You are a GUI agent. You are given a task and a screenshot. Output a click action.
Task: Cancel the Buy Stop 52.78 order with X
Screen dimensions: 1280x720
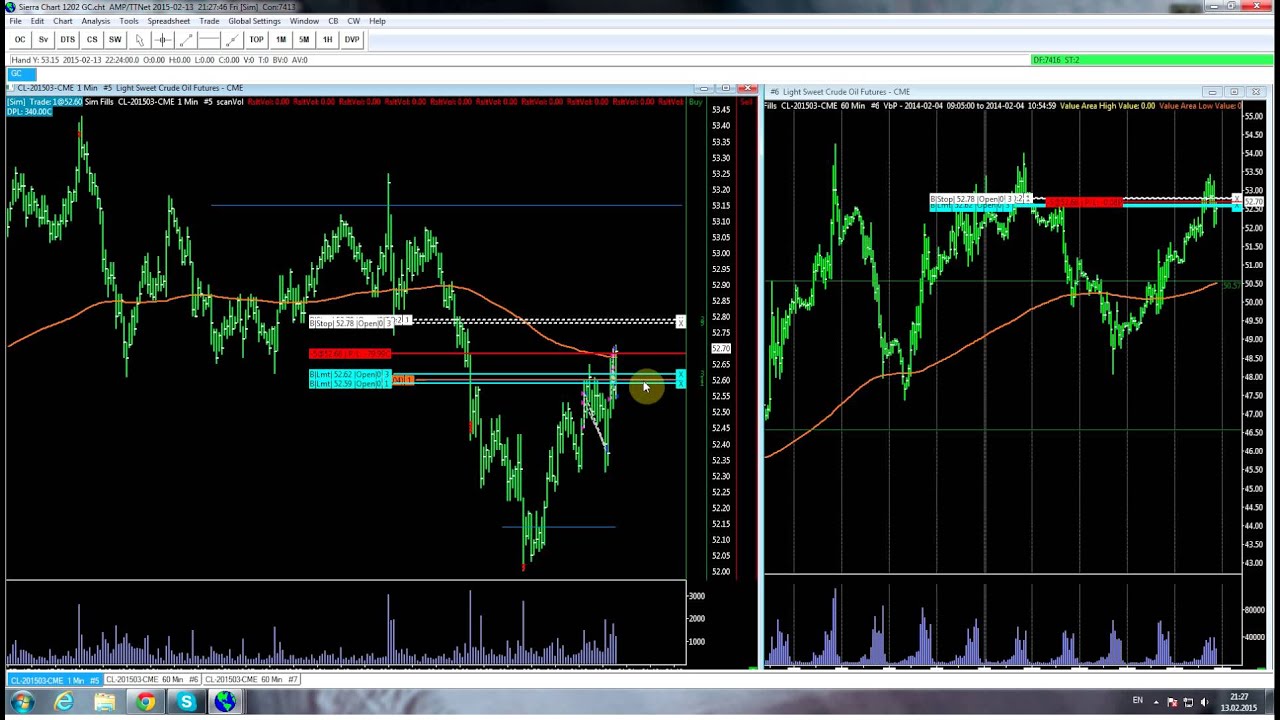click(x=680, y=322)
